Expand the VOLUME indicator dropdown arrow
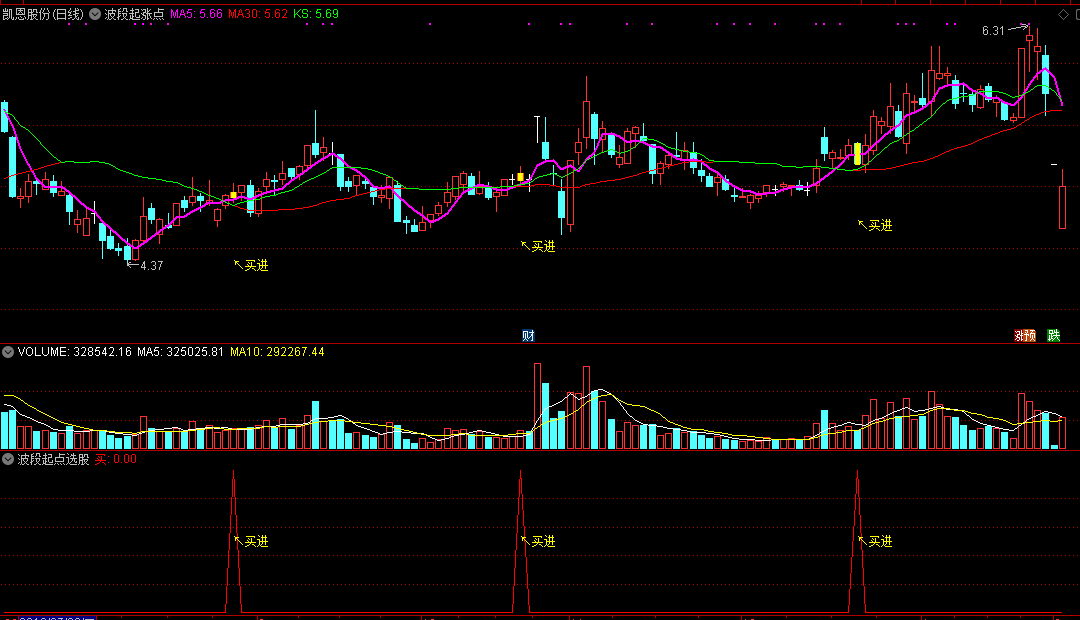This screenshot has width=1080, height=620. click(8, 352)
